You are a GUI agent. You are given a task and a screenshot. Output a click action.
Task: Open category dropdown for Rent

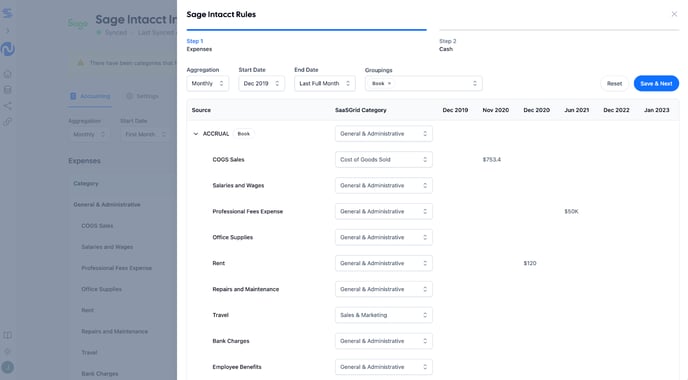383,263
